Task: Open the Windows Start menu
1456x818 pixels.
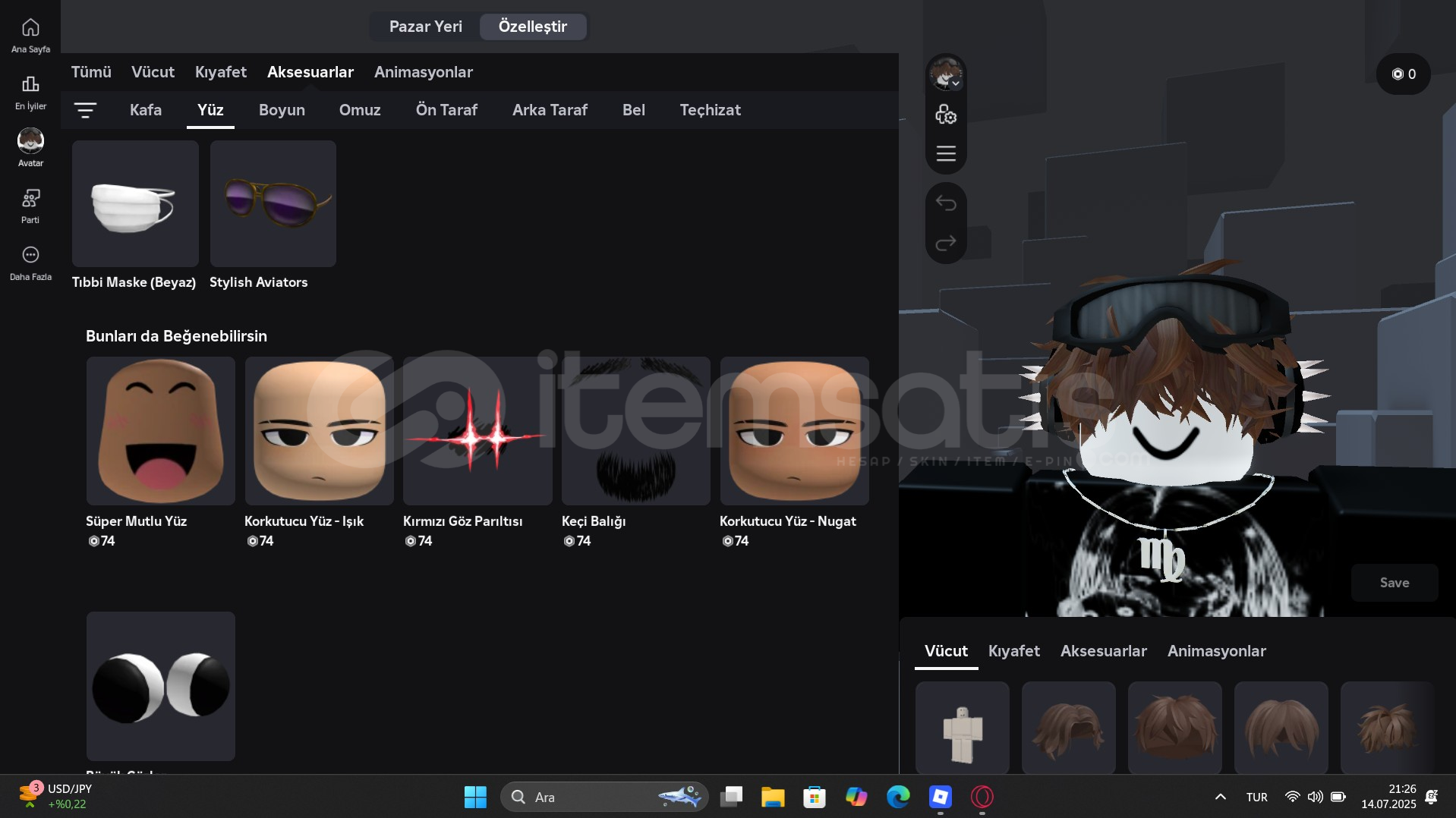Action: tap(475, 797)
